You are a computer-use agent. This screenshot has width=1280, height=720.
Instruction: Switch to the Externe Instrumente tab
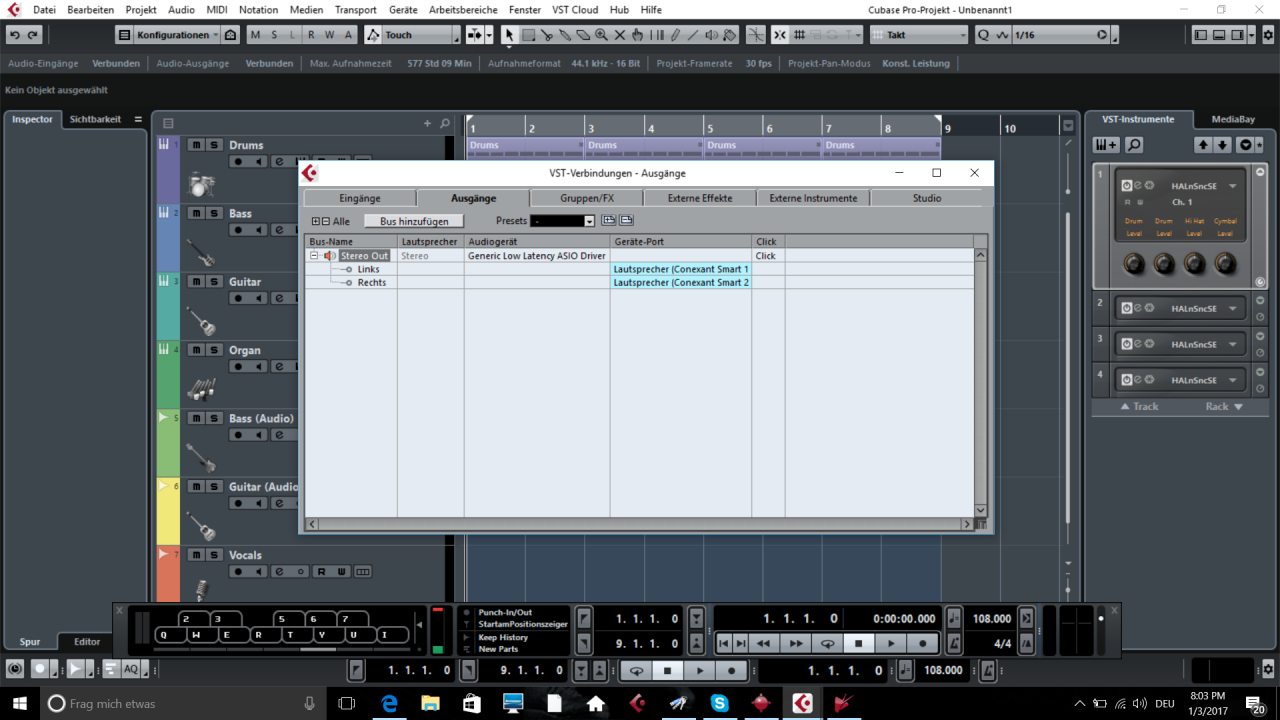click(x=813, y=198)
